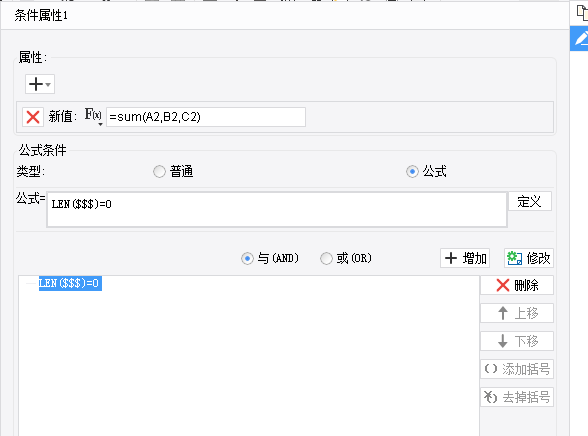Remove the 新值 property with red X

33,117
